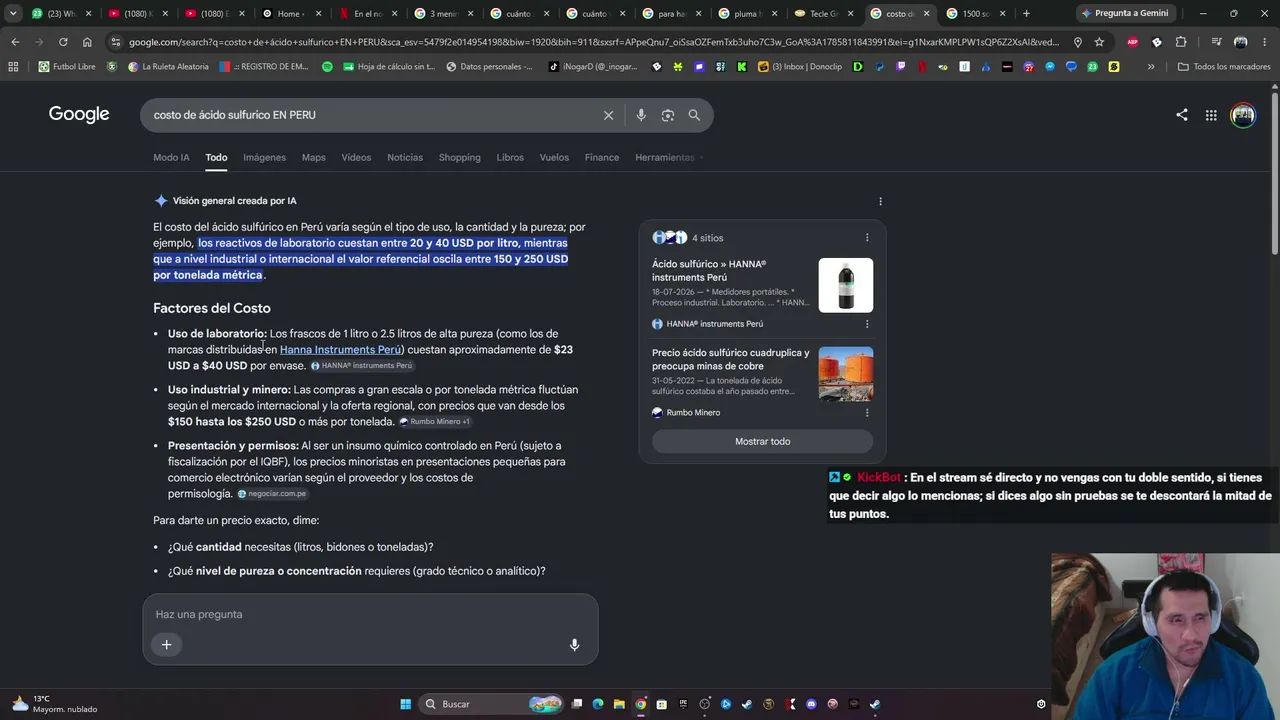
Task: Open the Futbol Libre bookmark
Action: 67,66
